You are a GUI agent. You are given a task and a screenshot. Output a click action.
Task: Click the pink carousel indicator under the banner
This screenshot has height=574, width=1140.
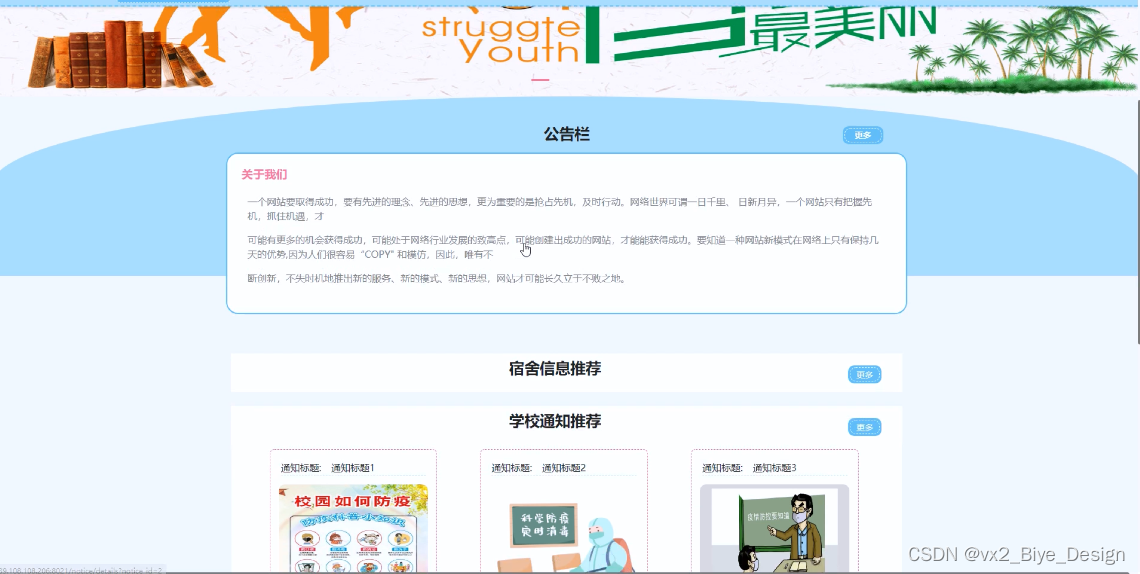click(540, 79)
